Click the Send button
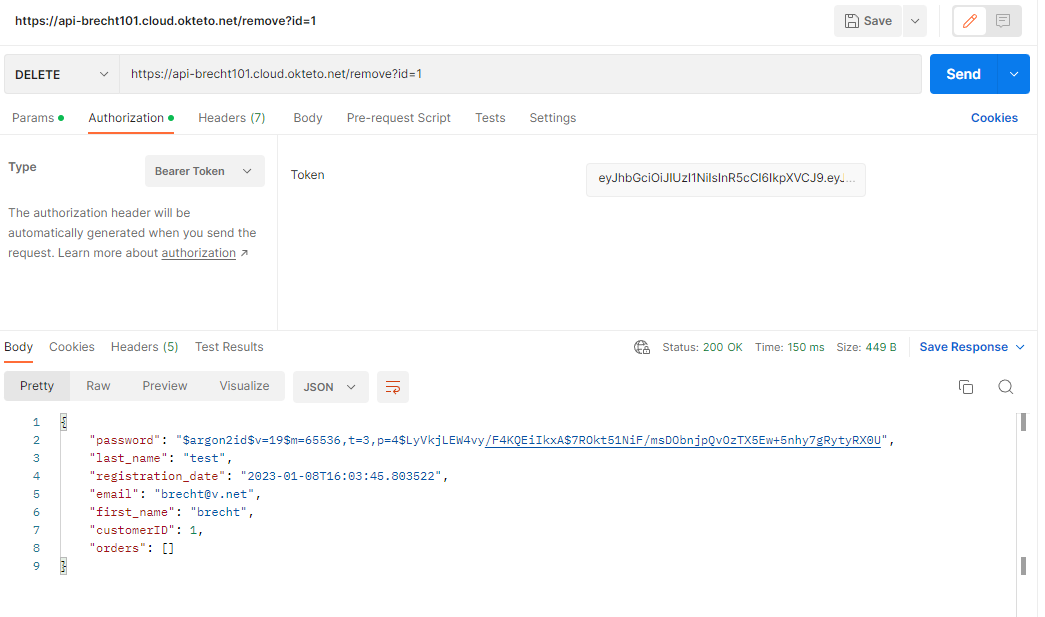Viewport: 1045px width, 617px height. (x=962, y=73)
